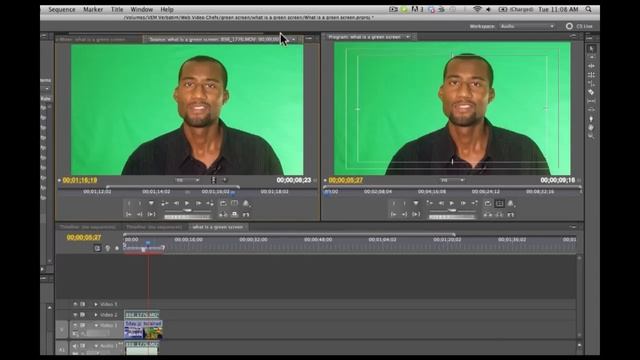640x360 pixels.
Task: Open Source monitor zoom level dropdown
Action: pyautogui.click(x=187, y=180)
